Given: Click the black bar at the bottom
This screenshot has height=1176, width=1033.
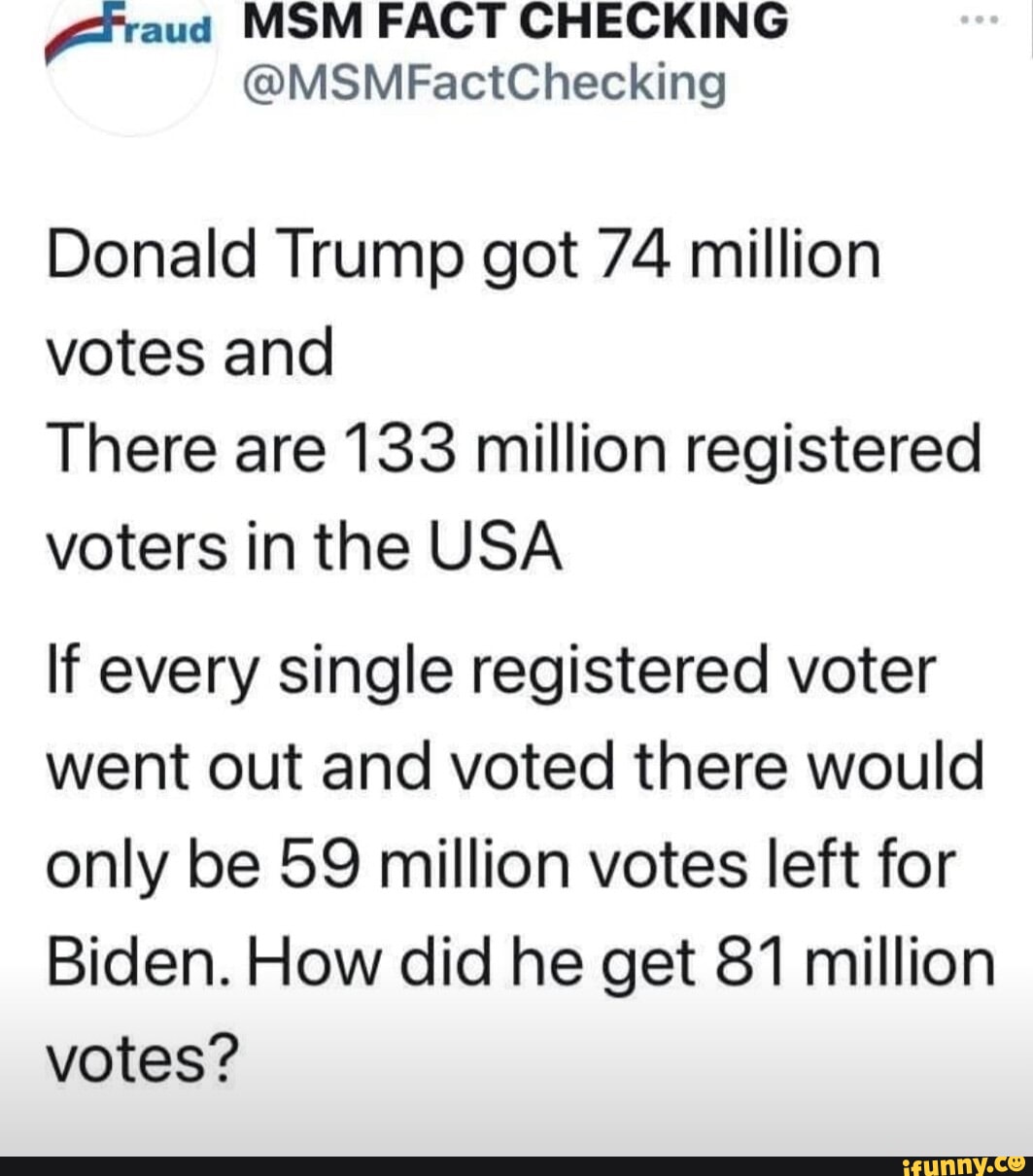Looking at the screenshot, I should [437, 1165].
